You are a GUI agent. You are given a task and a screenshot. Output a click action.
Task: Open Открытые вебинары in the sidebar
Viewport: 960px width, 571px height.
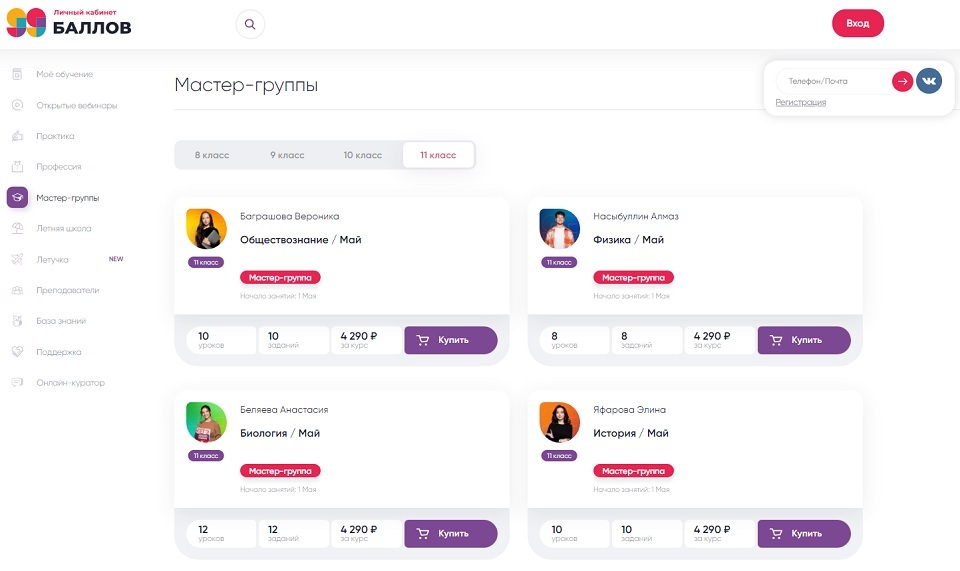click(76, 105)
